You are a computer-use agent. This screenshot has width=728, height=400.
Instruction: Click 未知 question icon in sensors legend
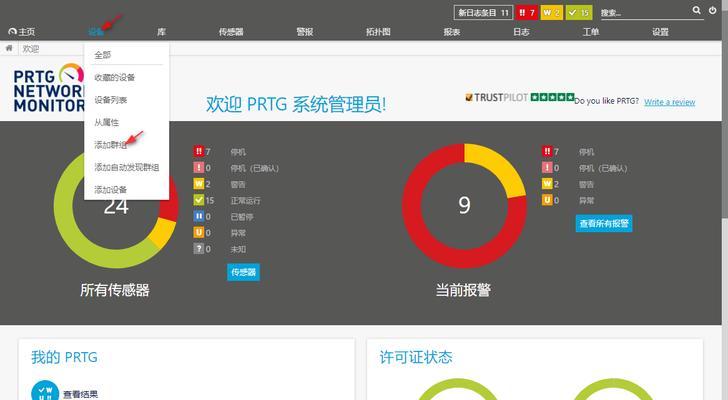[199, 249]
